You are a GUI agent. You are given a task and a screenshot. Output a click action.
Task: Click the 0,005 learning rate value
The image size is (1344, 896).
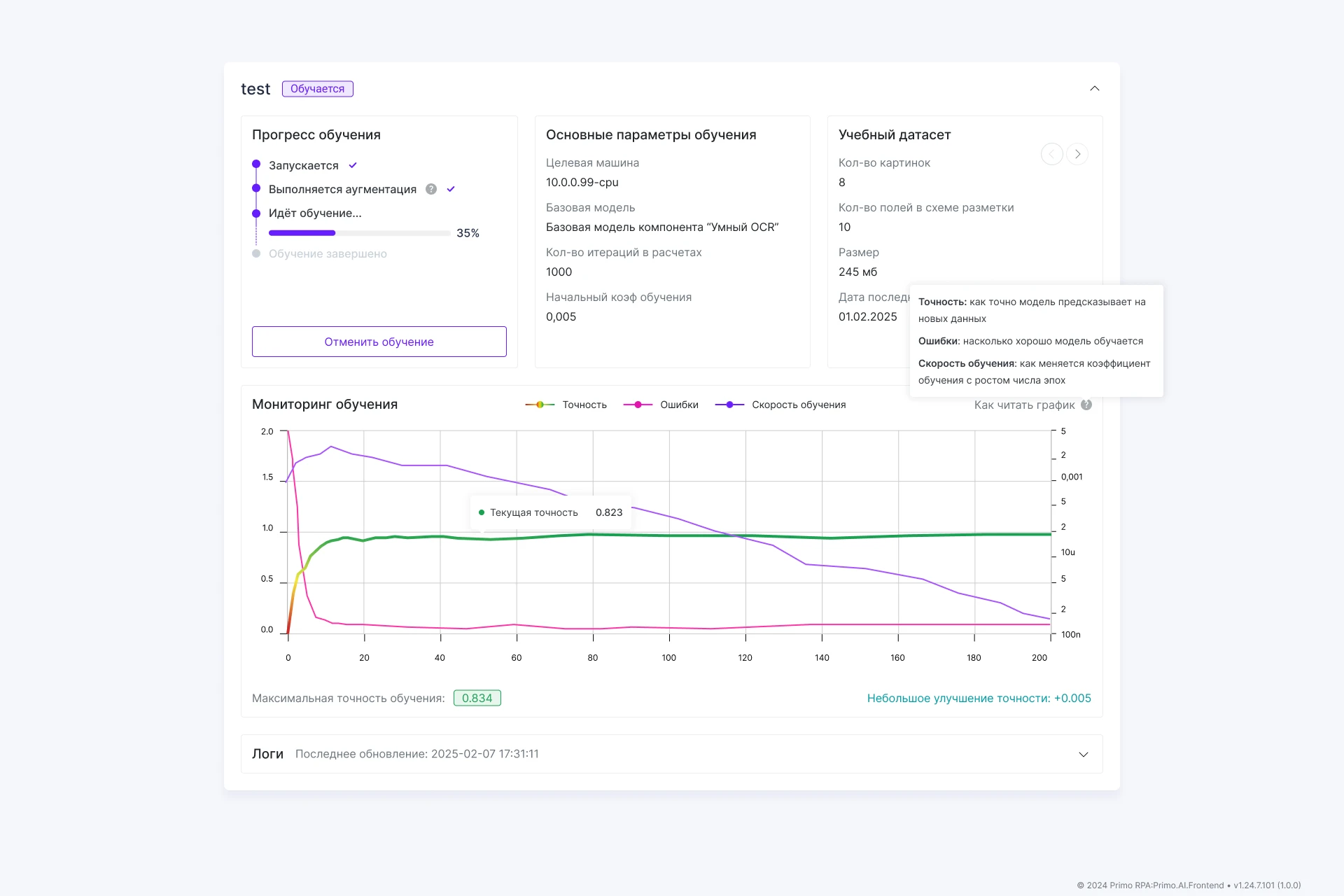[x=561, y=316]
